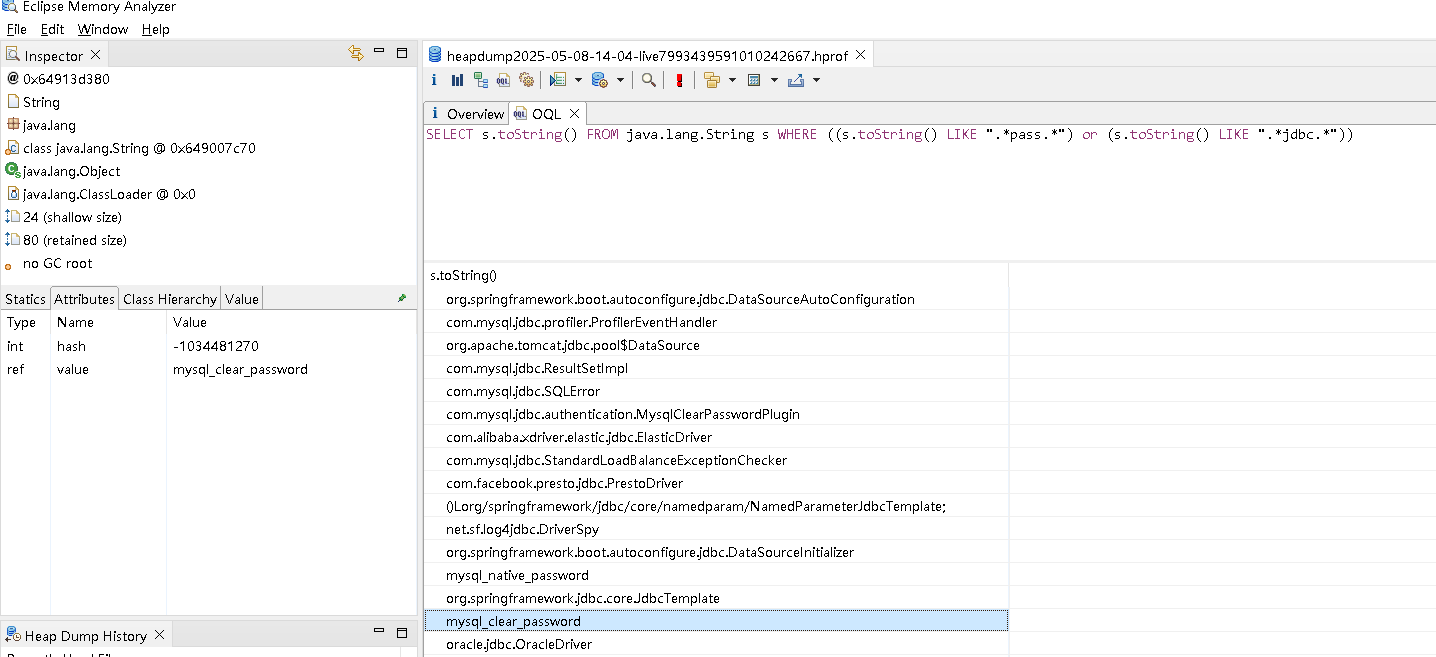This screenshot has height=657, width=1436.
Task: Expand the Group result dropdown arrow
Action: click(x=732, y=80)
